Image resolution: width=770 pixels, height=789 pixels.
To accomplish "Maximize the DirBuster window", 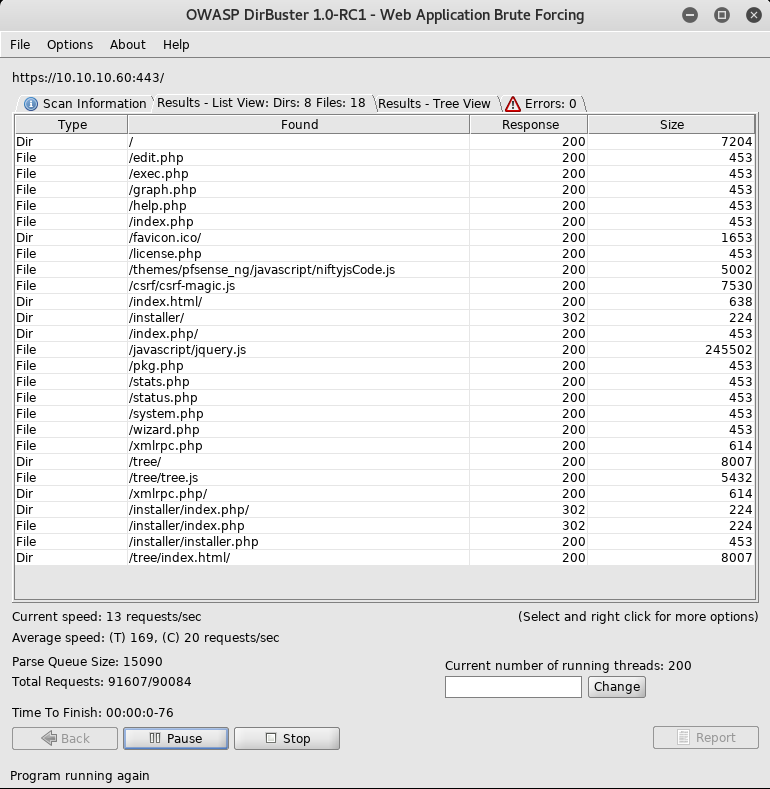I will click(720, 15).
